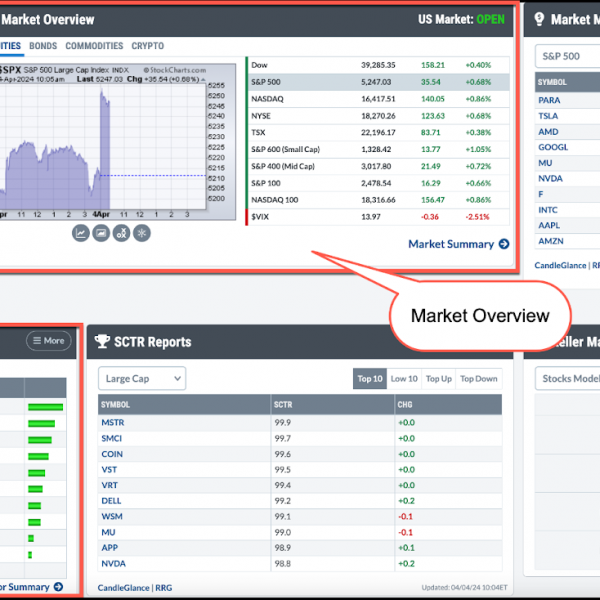Click the arrow icon beside Market Summary
The width and height of the screenshot is (600, 600).
(x=504, y=244)
